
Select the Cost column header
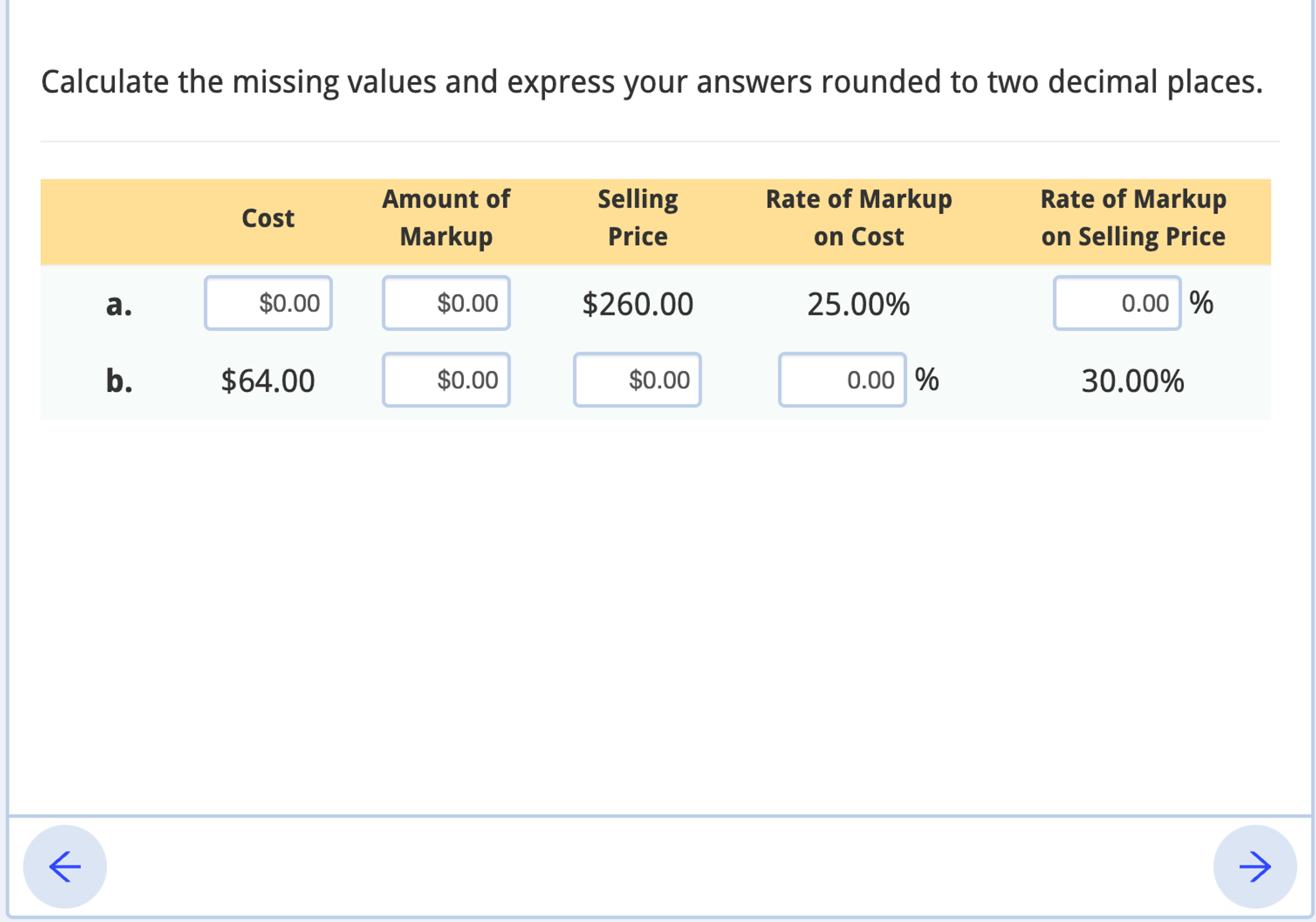point(268,218)
